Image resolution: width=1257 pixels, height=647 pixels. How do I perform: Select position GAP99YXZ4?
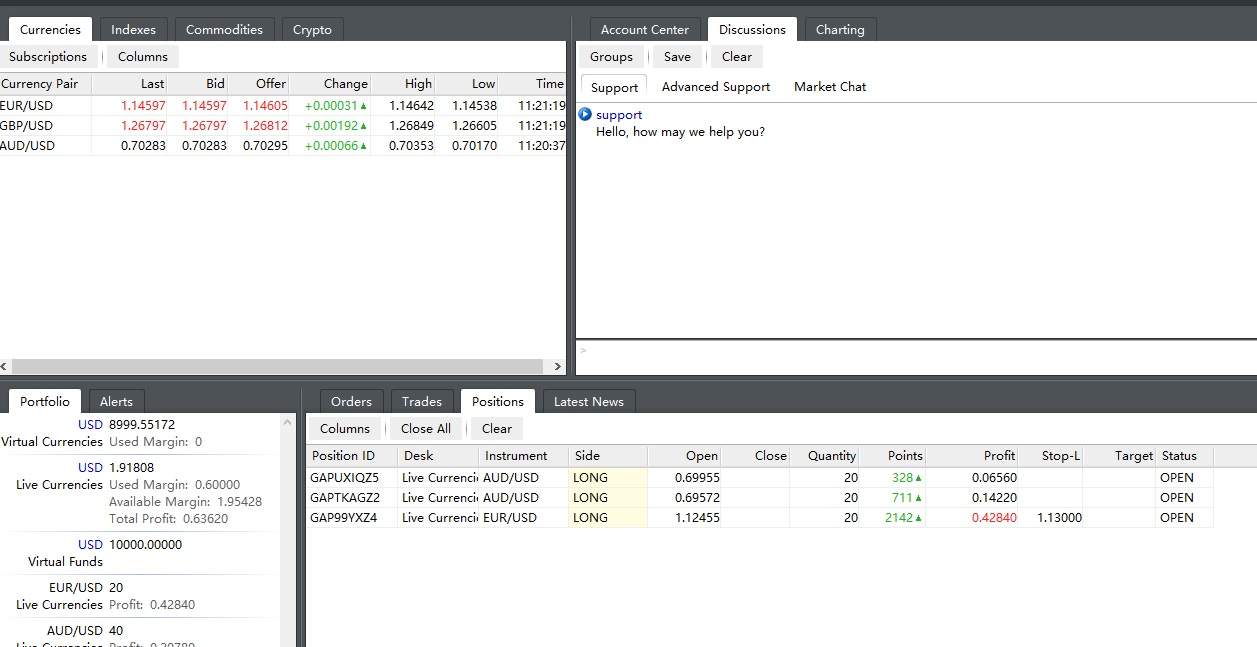760,517
